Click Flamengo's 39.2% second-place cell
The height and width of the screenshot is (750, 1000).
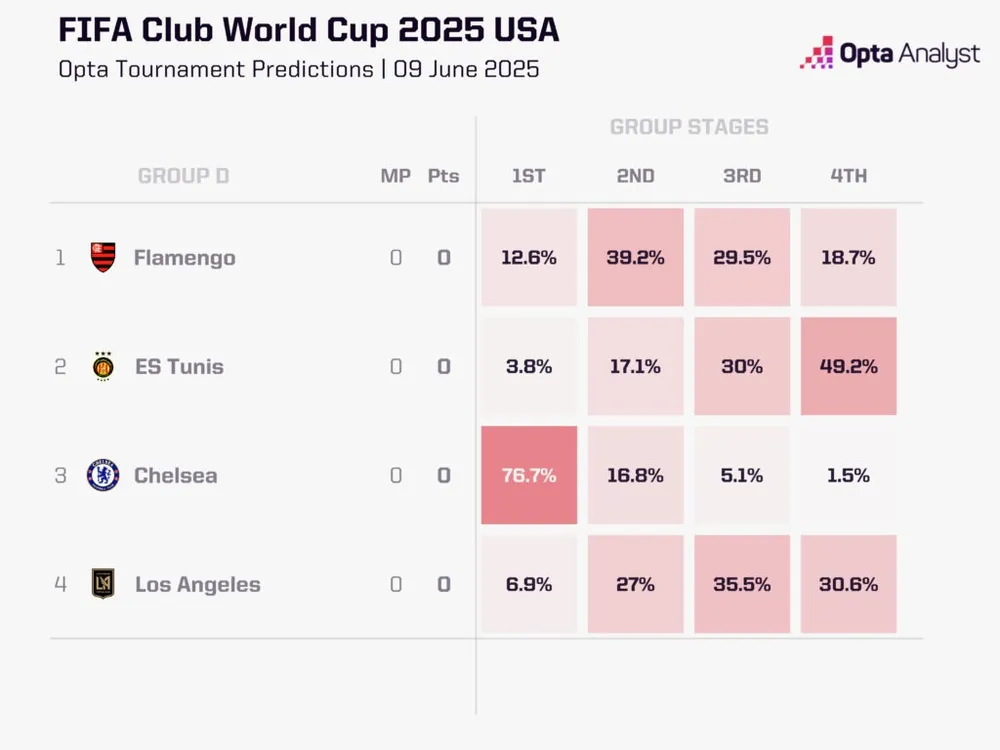tap(635, 257)
